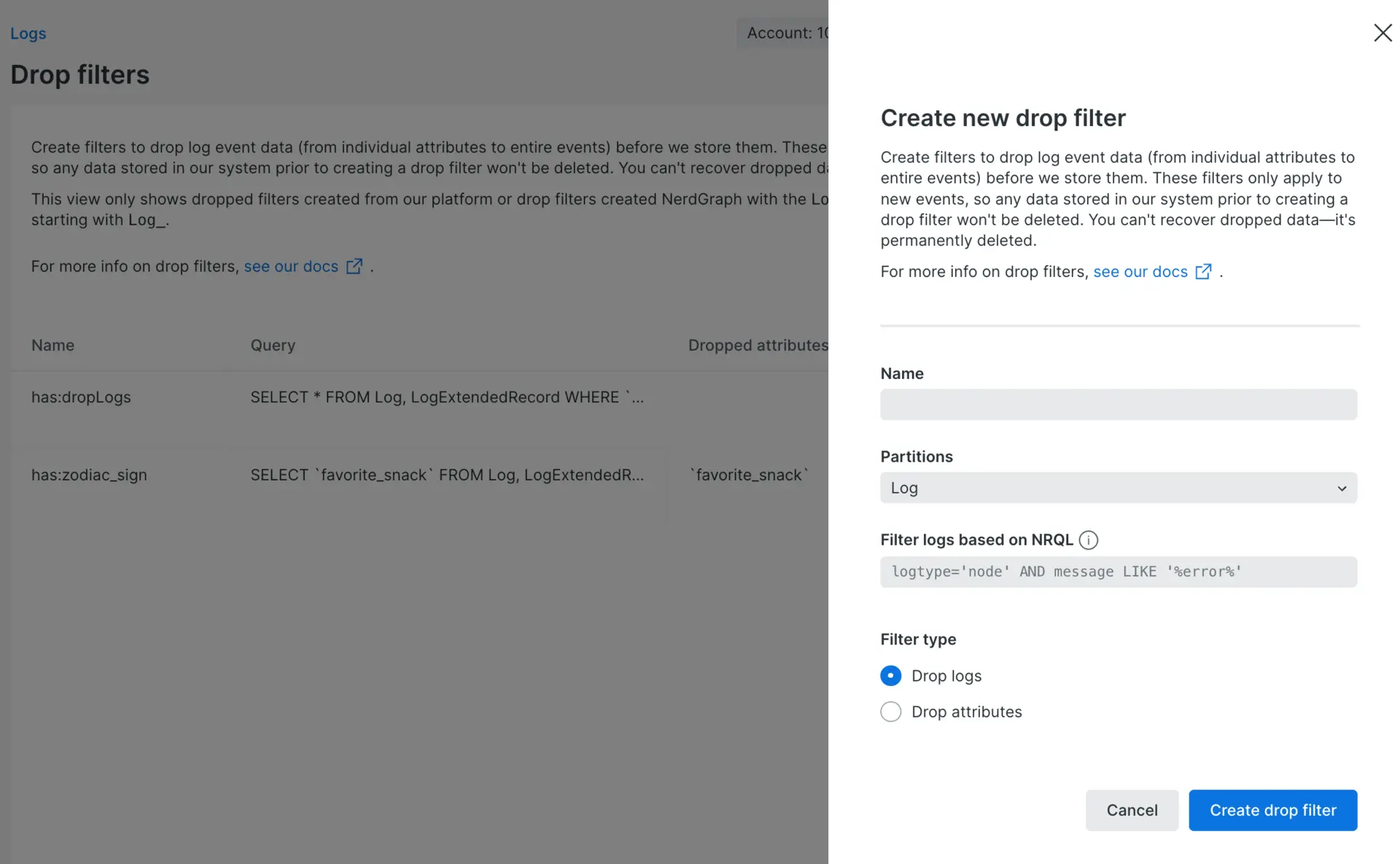Click external link icon in panel docs link
This screenshot has height=864, width=1400.
pyautogui.click(x=1203, y=272)
